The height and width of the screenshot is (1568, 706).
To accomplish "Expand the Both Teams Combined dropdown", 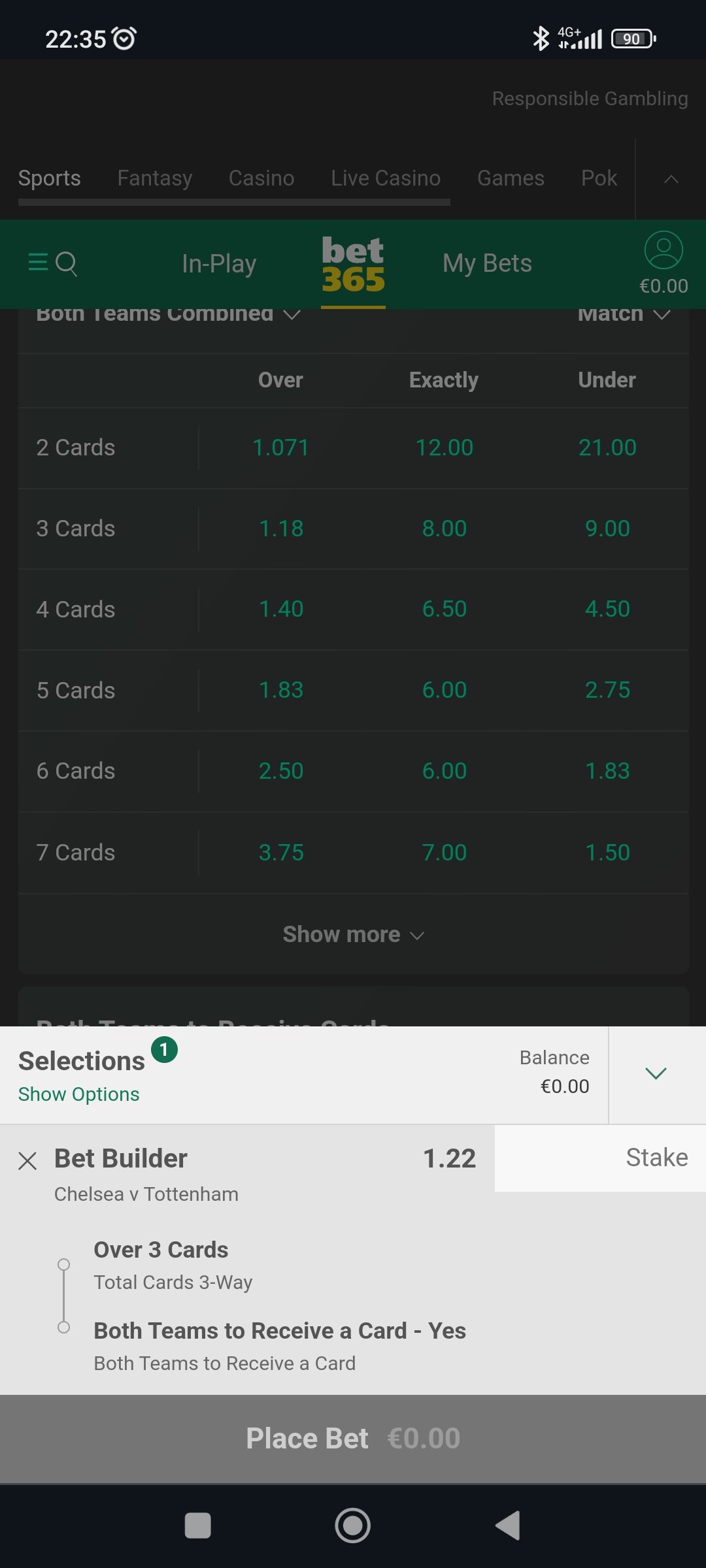I will coord(168,315).
